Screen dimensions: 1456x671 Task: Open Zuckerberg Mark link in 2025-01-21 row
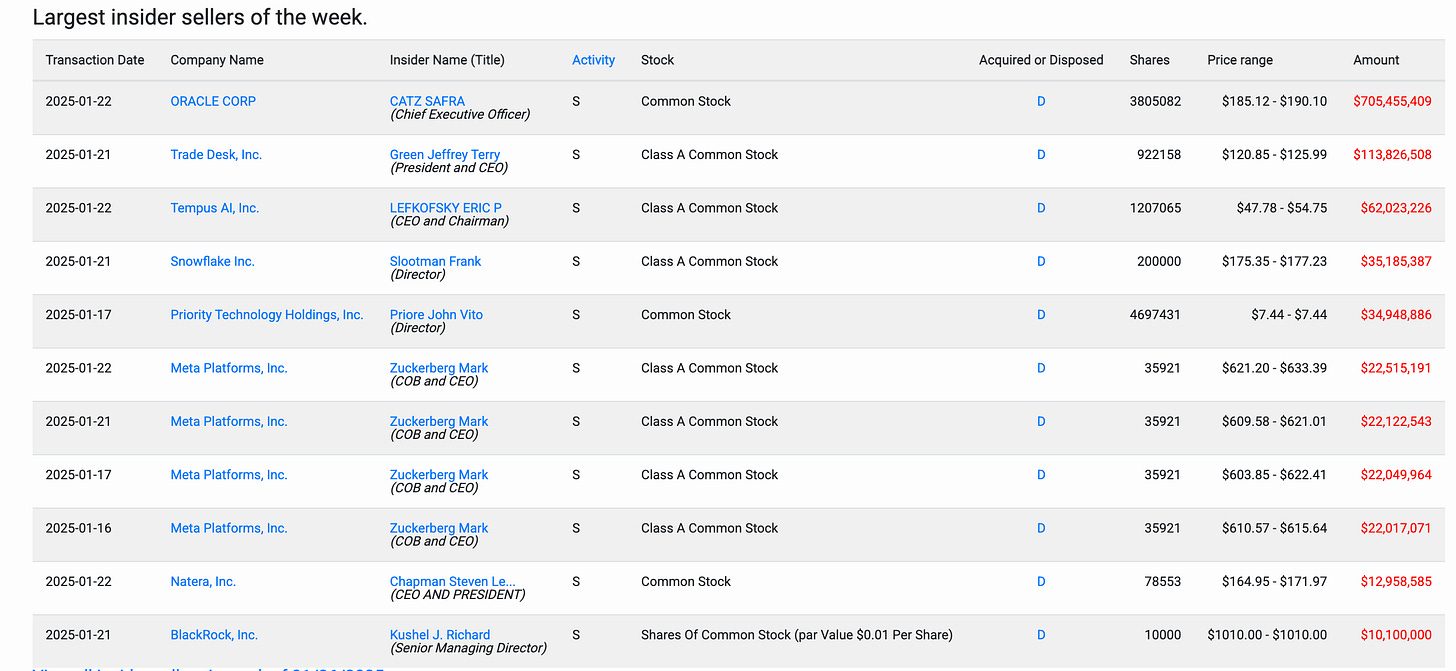(439, 422)
